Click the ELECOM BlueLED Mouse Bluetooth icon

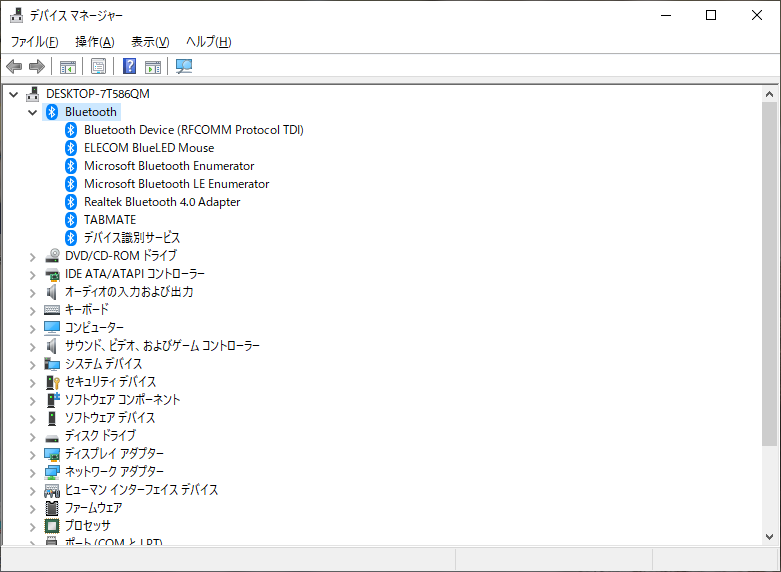click(x=71, y=148)
